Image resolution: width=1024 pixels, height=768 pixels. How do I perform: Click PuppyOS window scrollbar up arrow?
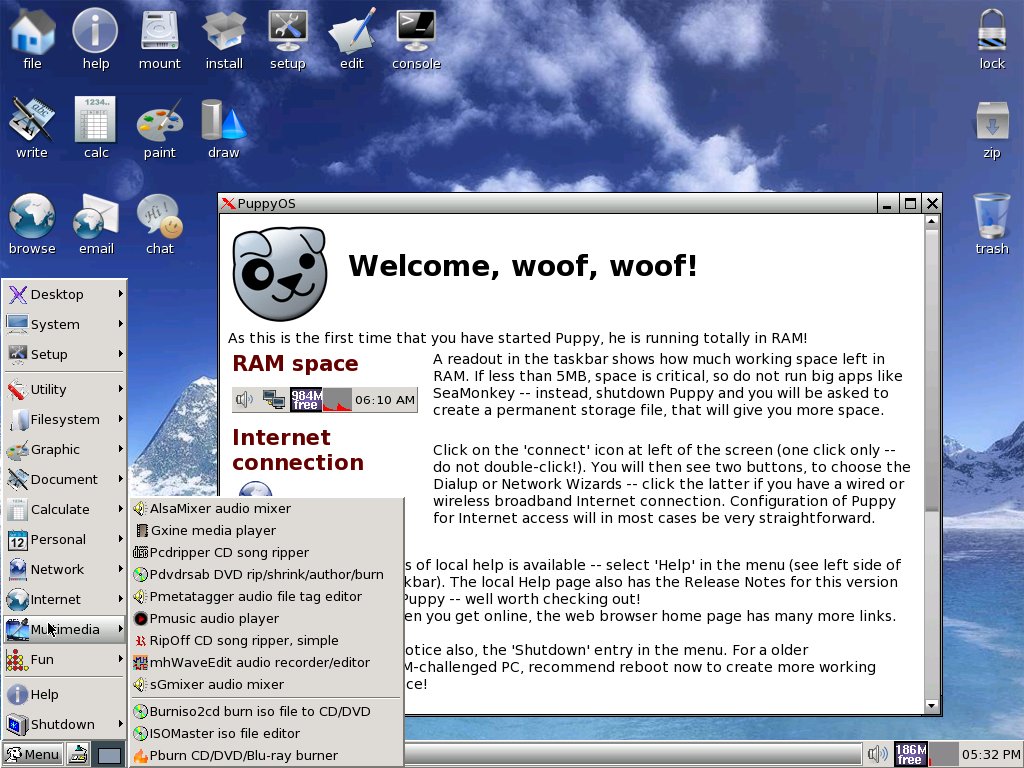(x=932, y=221)
